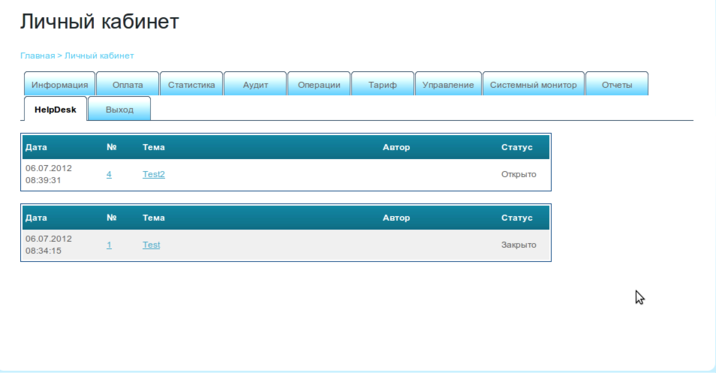
Task: Open the Test2 ticket subject link
Action: click(153, 174)
